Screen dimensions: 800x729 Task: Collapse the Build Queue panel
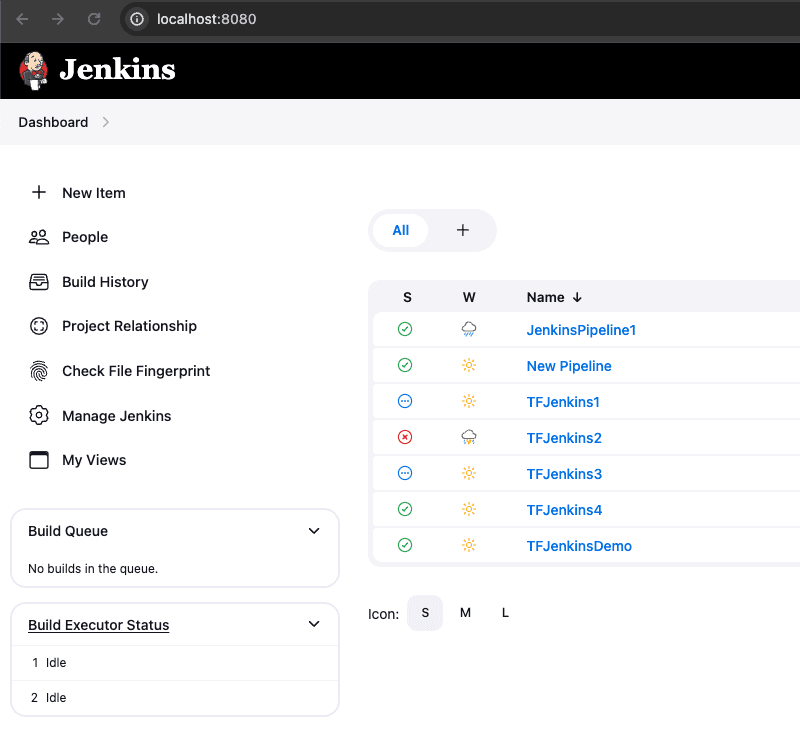(314, 531)
